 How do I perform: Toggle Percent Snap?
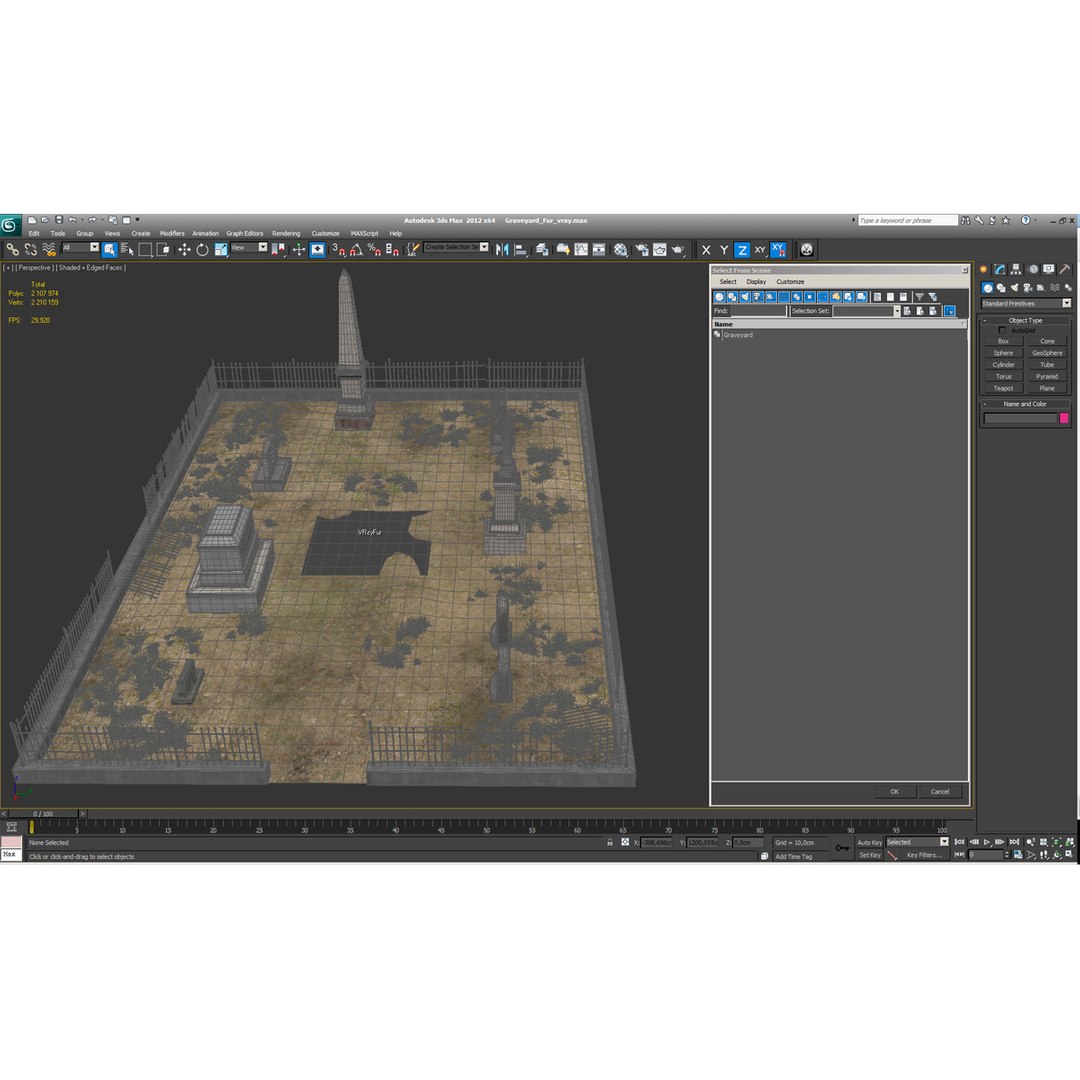pyautogui.click(x=374, y=249)
